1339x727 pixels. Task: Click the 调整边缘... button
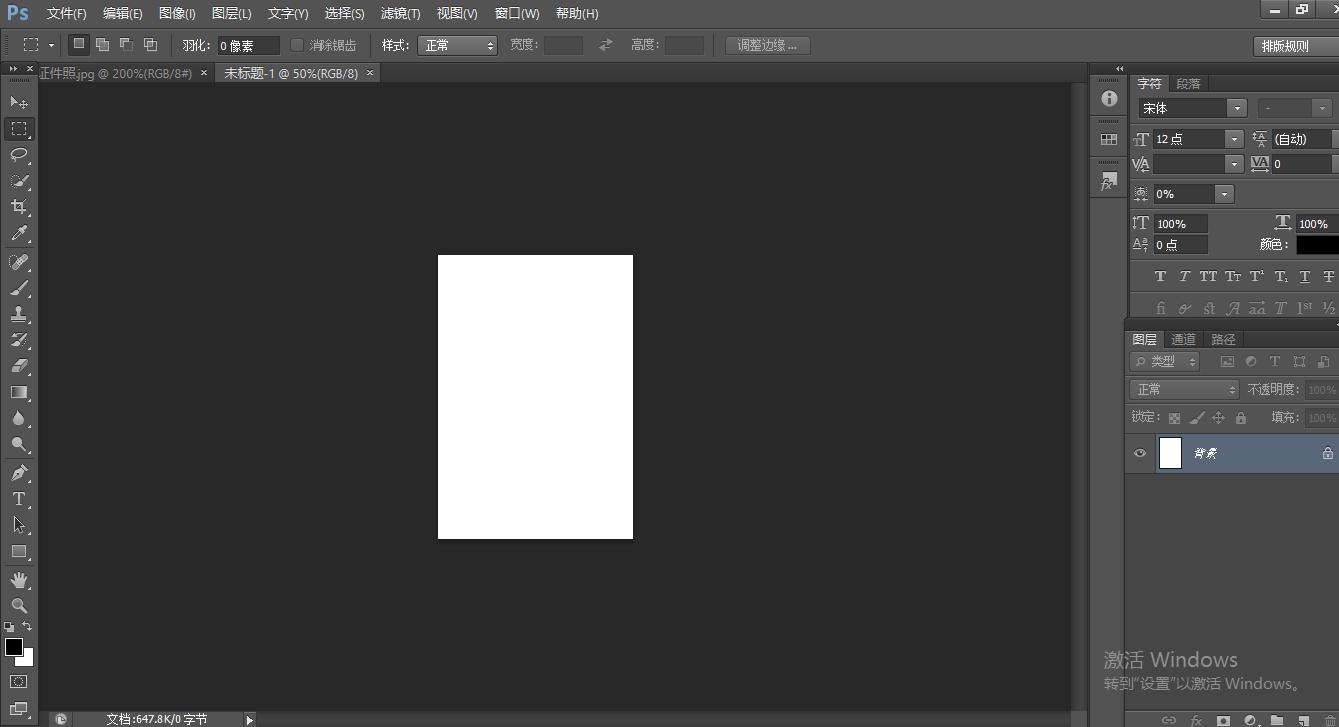[x=767, y=45]
